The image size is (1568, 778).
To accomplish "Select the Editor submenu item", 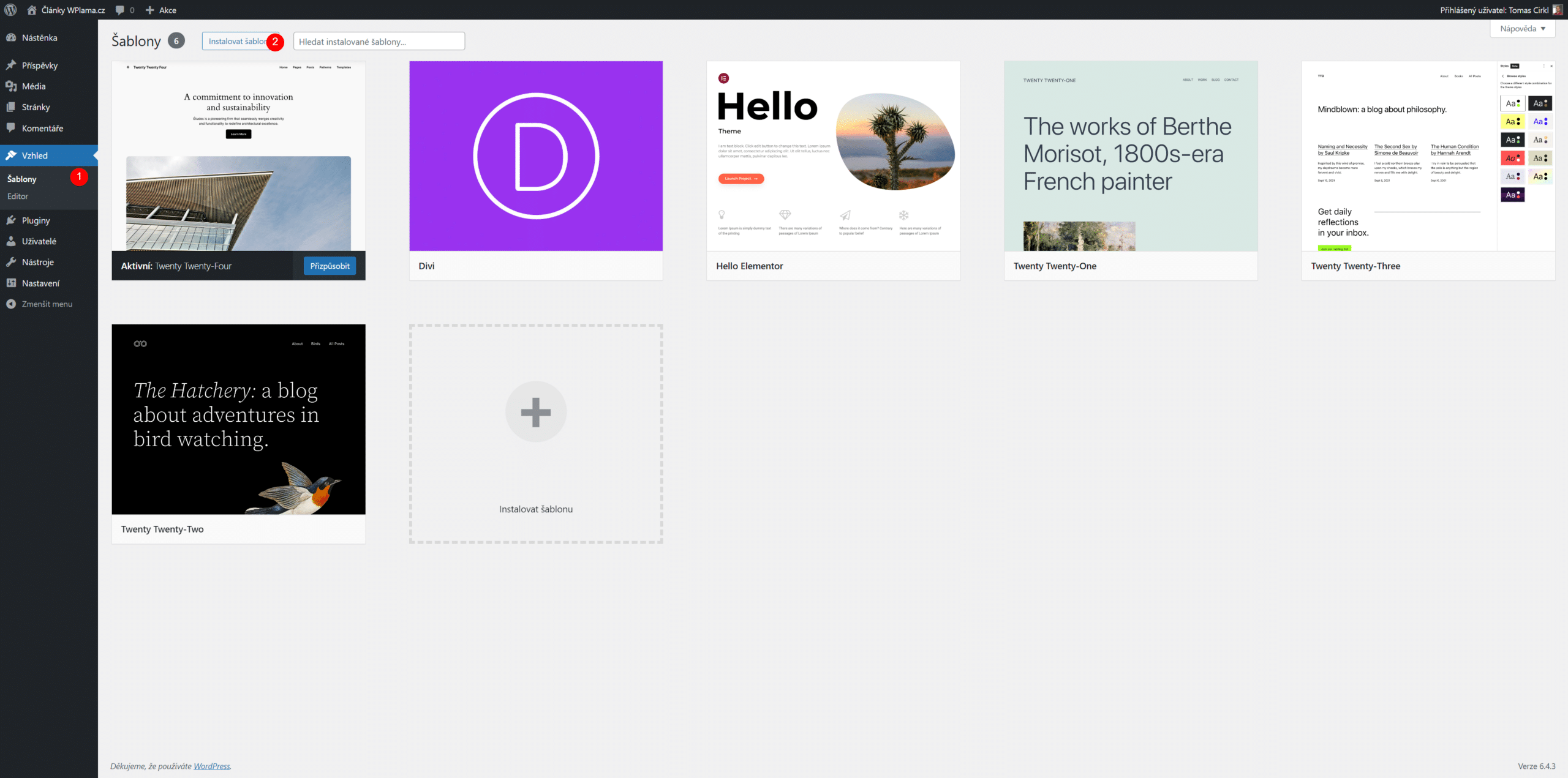I will point(18,196).
